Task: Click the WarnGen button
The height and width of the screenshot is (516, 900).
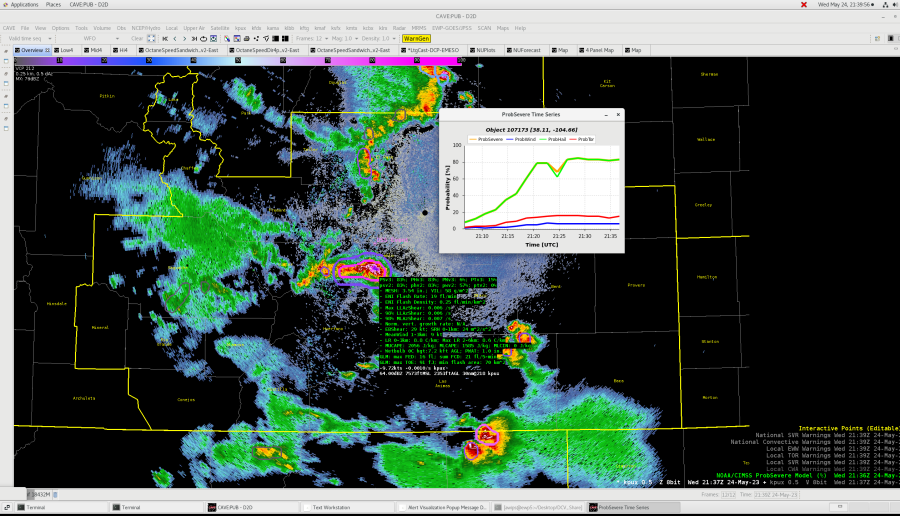Action: click(x=416, y=38)
